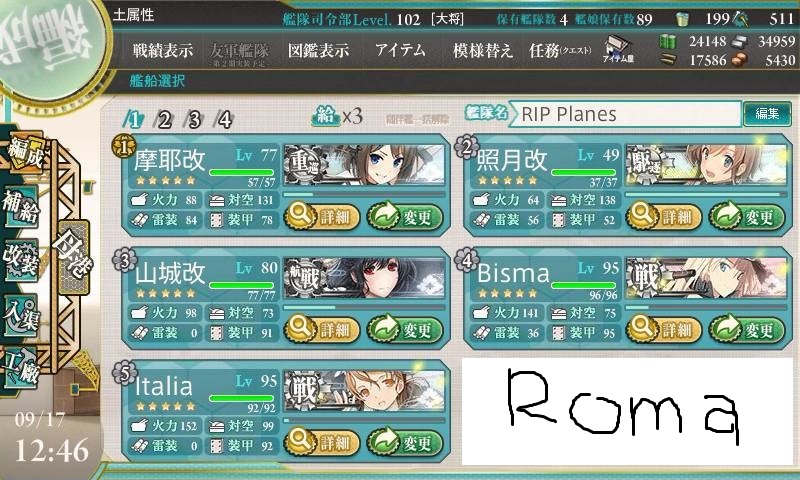The width and height of the screenshot is (800, 480).
Task: Click 編集 to edit fleet name
Action: tap(767, 113)
